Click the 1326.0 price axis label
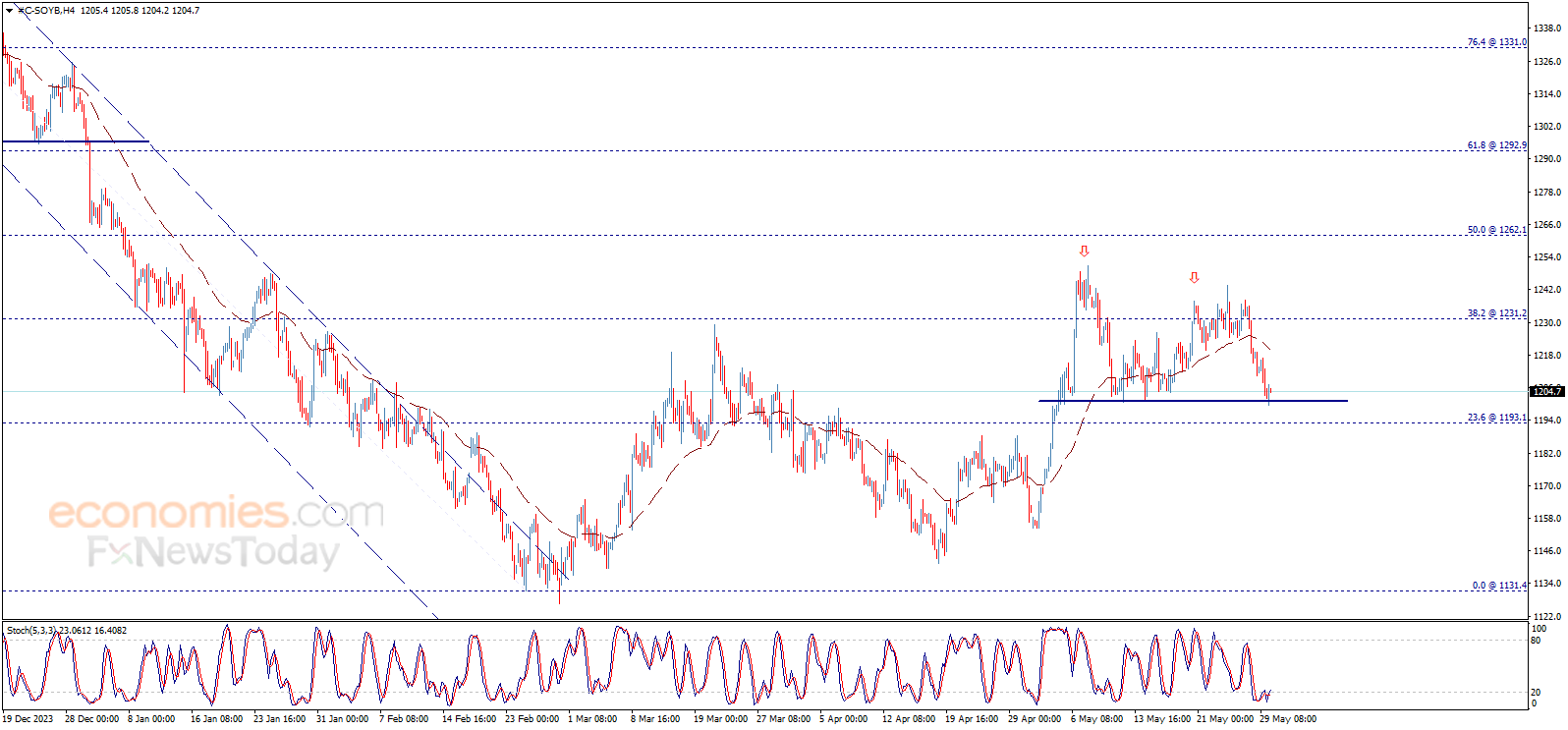The image size is (1568, 730). pos(1547,61)
